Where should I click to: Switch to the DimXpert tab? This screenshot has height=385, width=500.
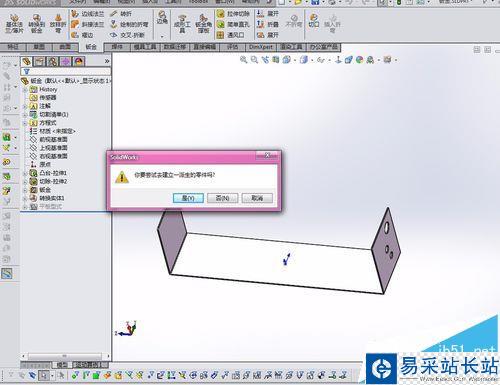(261, 47)
